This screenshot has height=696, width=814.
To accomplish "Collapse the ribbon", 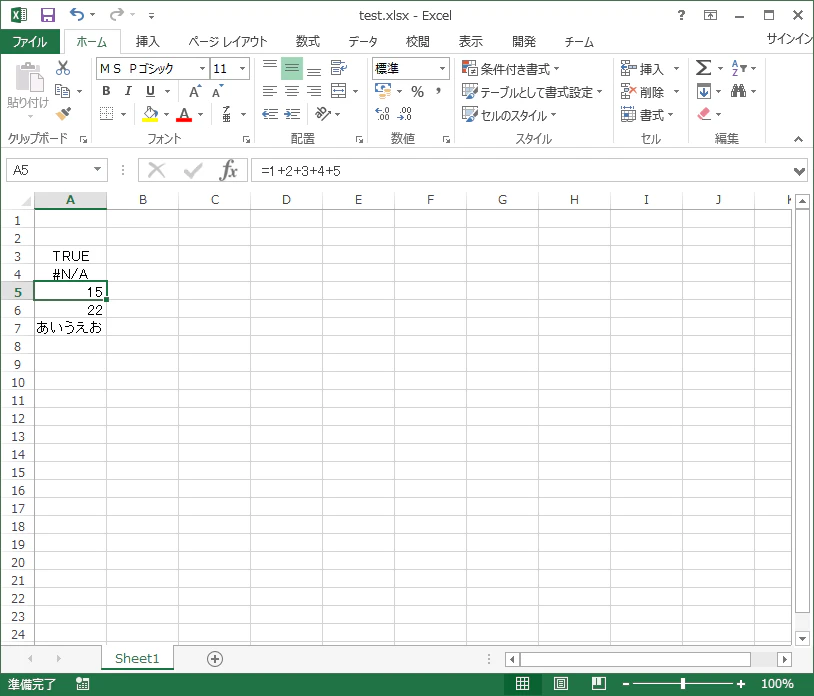I will click(798, 139).
